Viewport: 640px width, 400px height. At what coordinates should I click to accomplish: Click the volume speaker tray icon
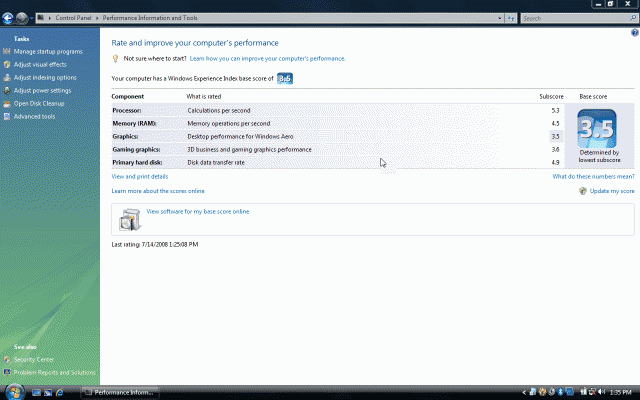pyautogui.click(x=602, y=392)
